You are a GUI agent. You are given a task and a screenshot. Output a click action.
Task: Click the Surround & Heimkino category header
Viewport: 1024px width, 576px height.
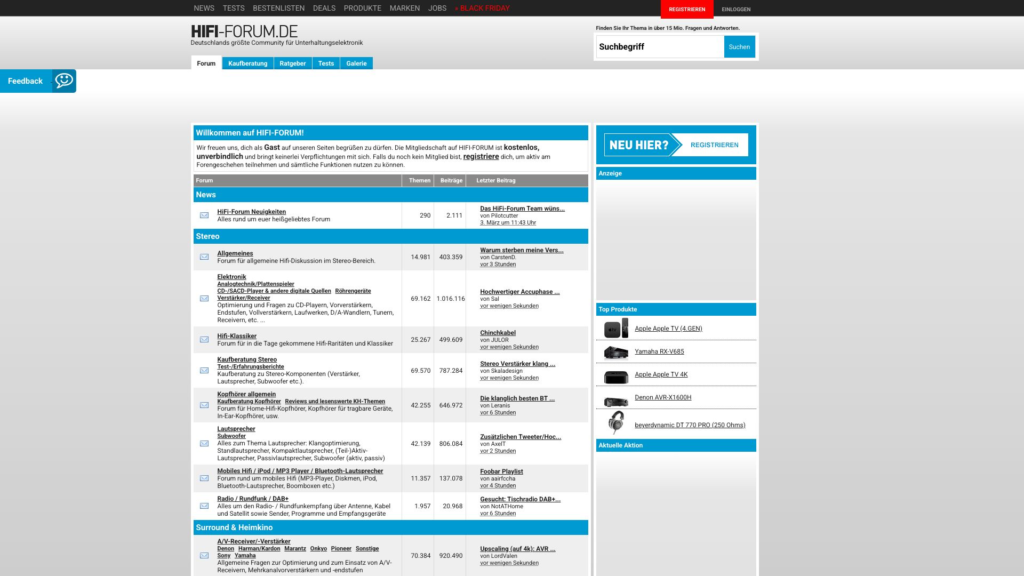click(x=391, y=527)
